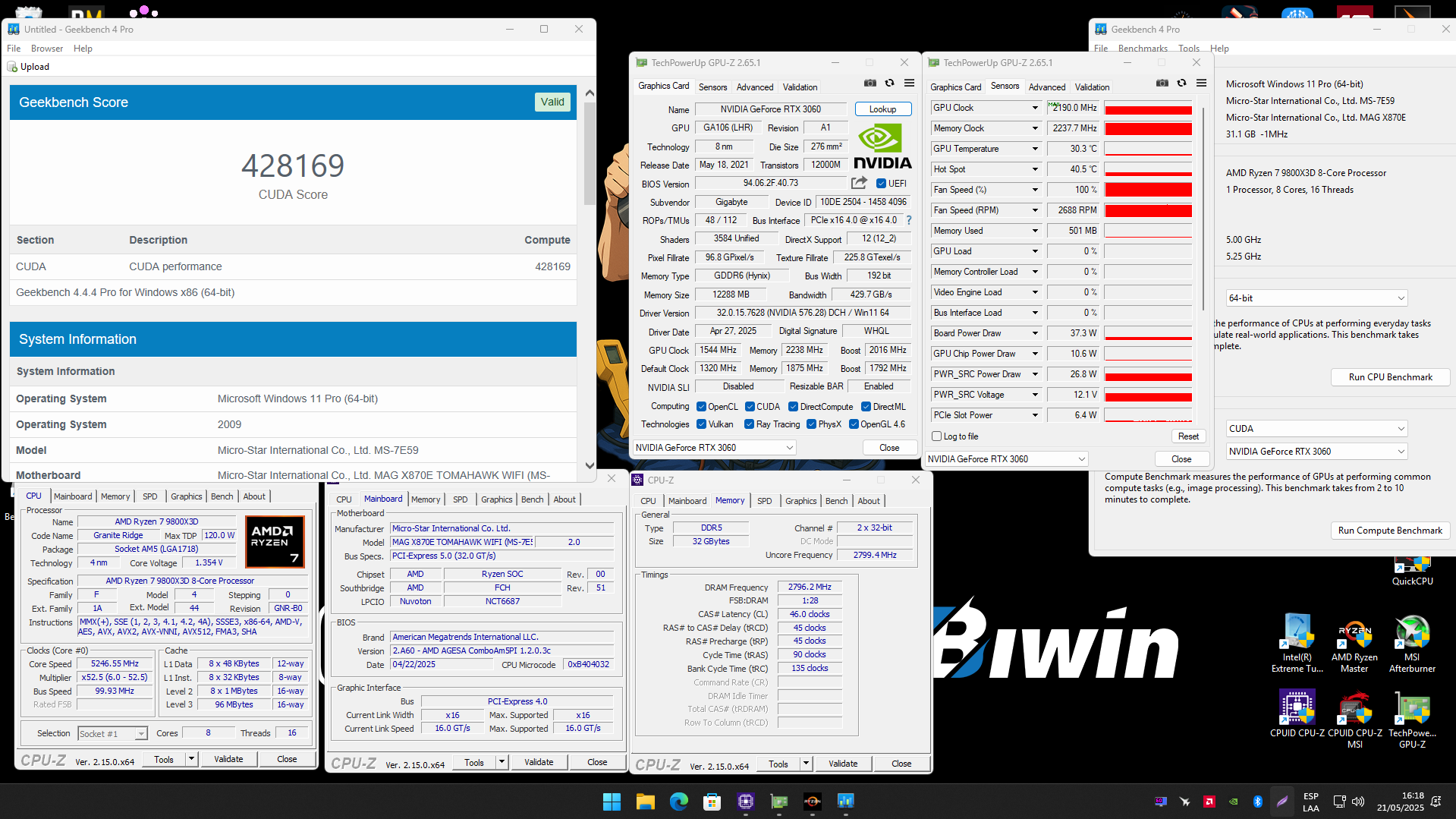Image resolution: width=1456 pixels, height=819 pixels.
Task: Click the BIOS share/export icon in GPU-Z
Action: point(859,183)
